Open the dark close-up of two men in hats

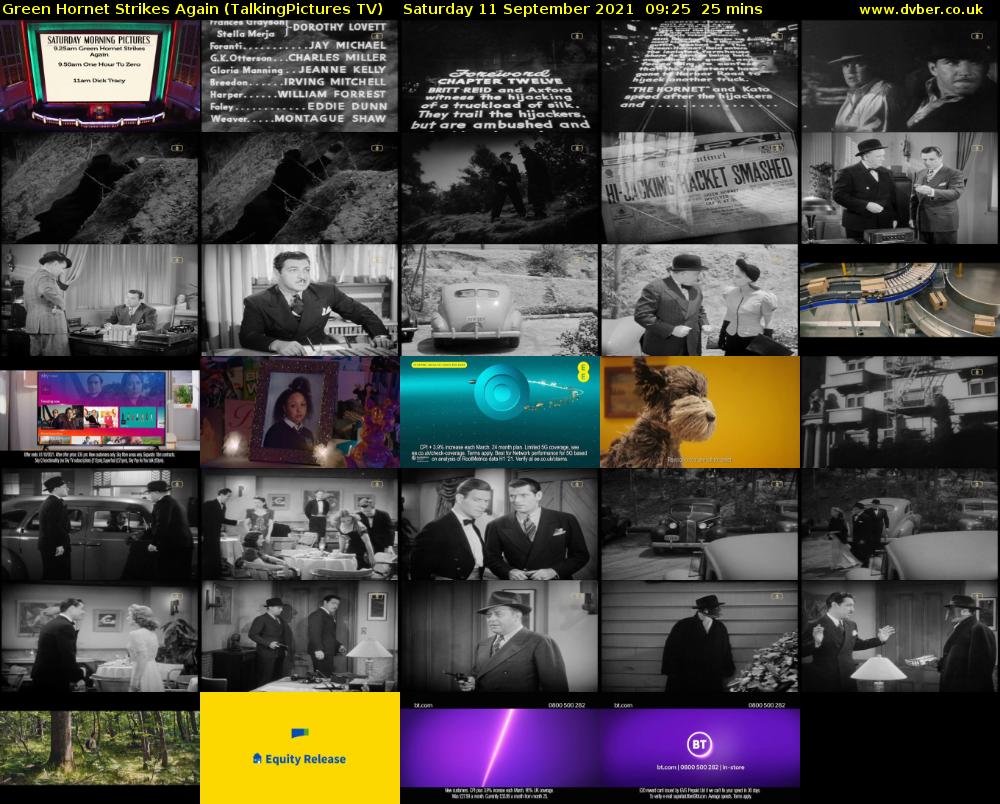click(899, 76)
